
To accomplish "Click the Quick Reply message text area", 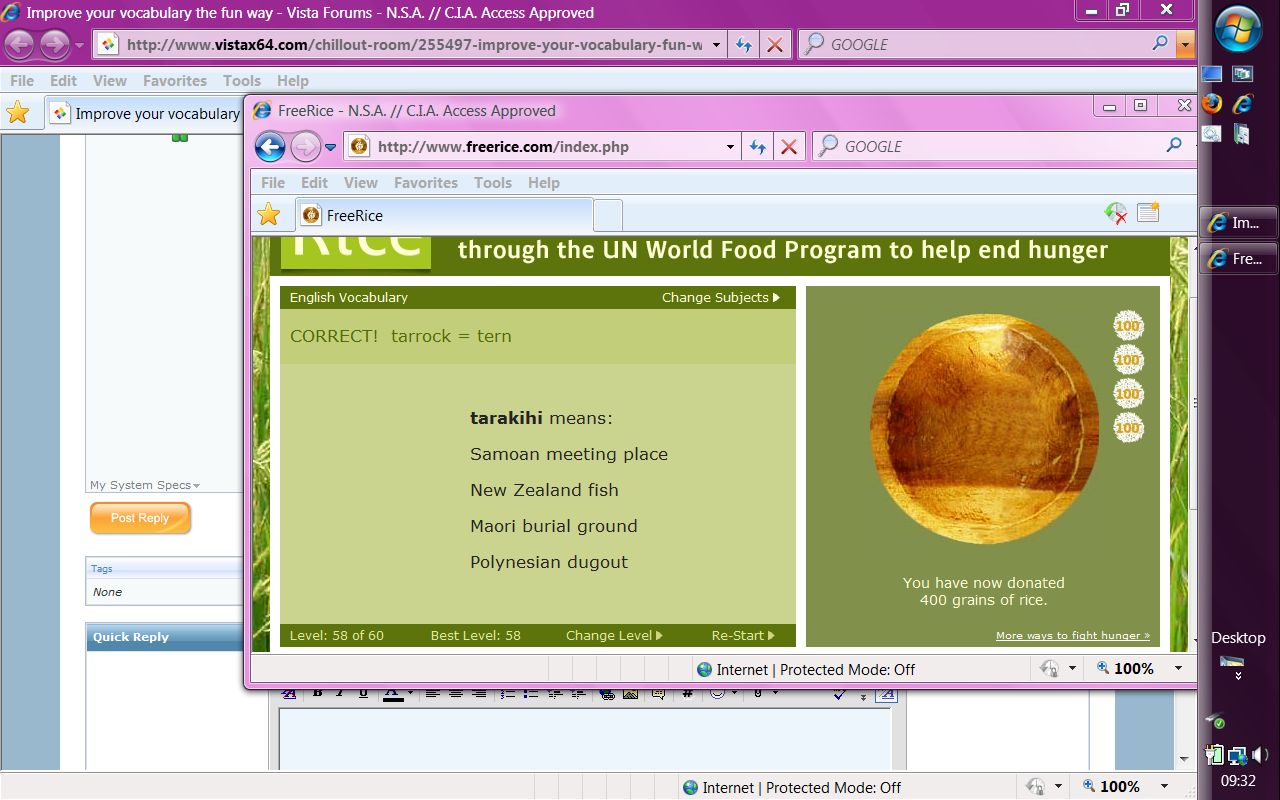I will click(585, 738).
